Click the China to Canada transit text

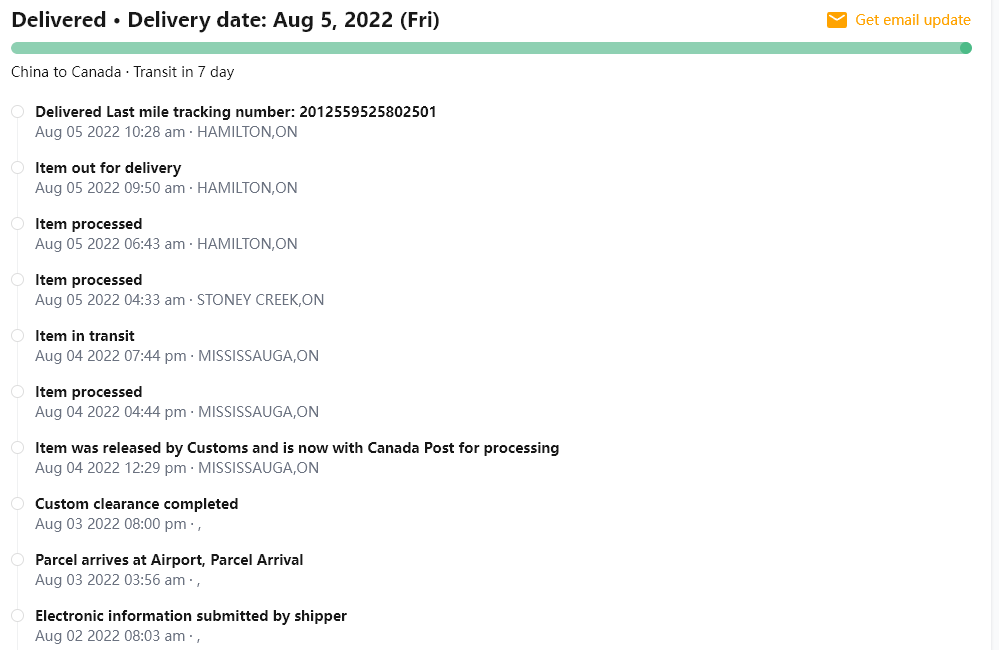point(122,72)
